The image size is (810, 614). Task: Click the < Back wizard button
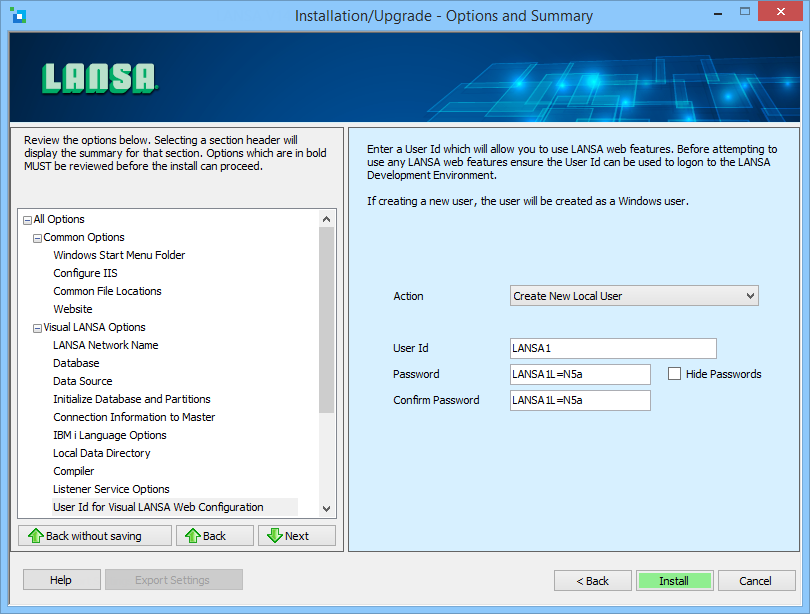(x=593, y=581)
